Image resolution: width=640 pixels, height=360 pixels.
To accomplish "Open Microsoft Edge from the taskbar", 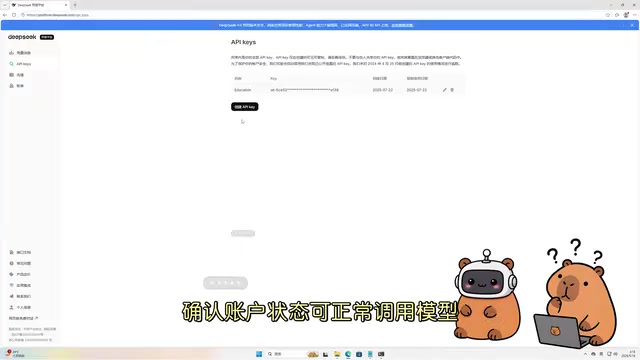I will (348, 354).
